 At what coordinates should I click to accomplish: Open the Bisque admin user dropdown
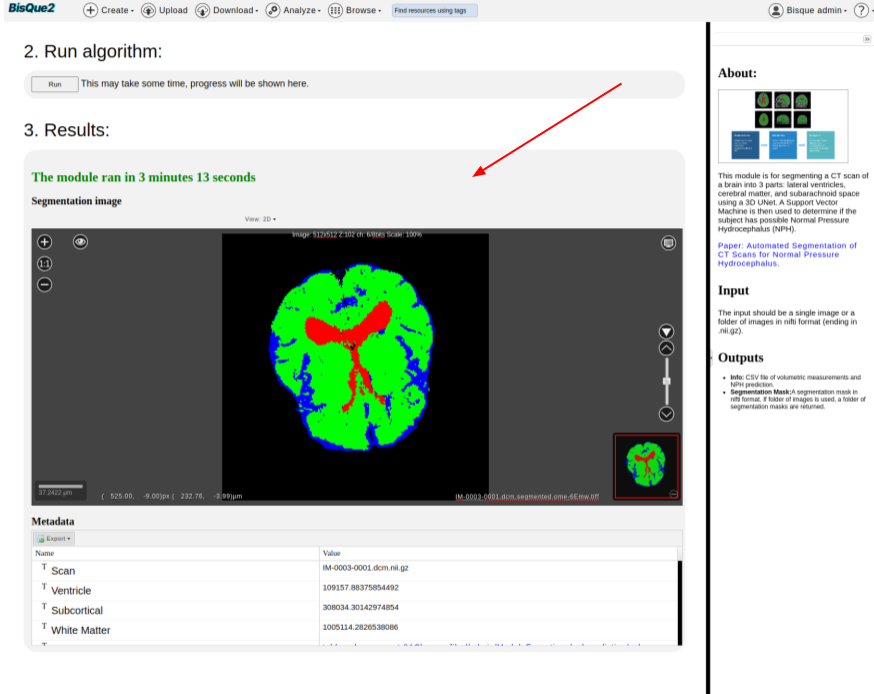coord(808,10)
